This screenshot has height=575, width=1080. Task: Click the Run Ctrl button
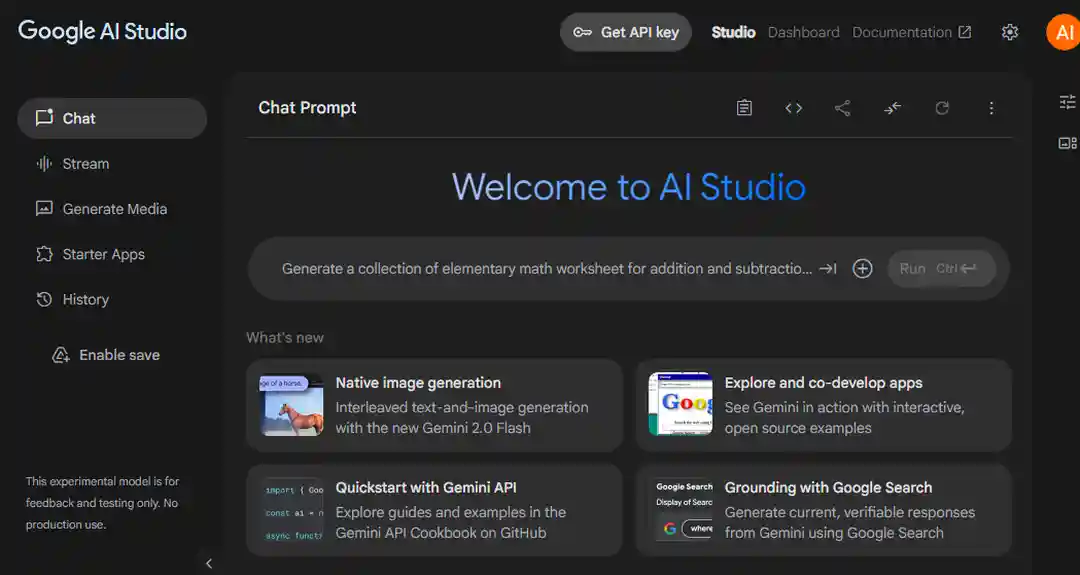pos(942,269)
